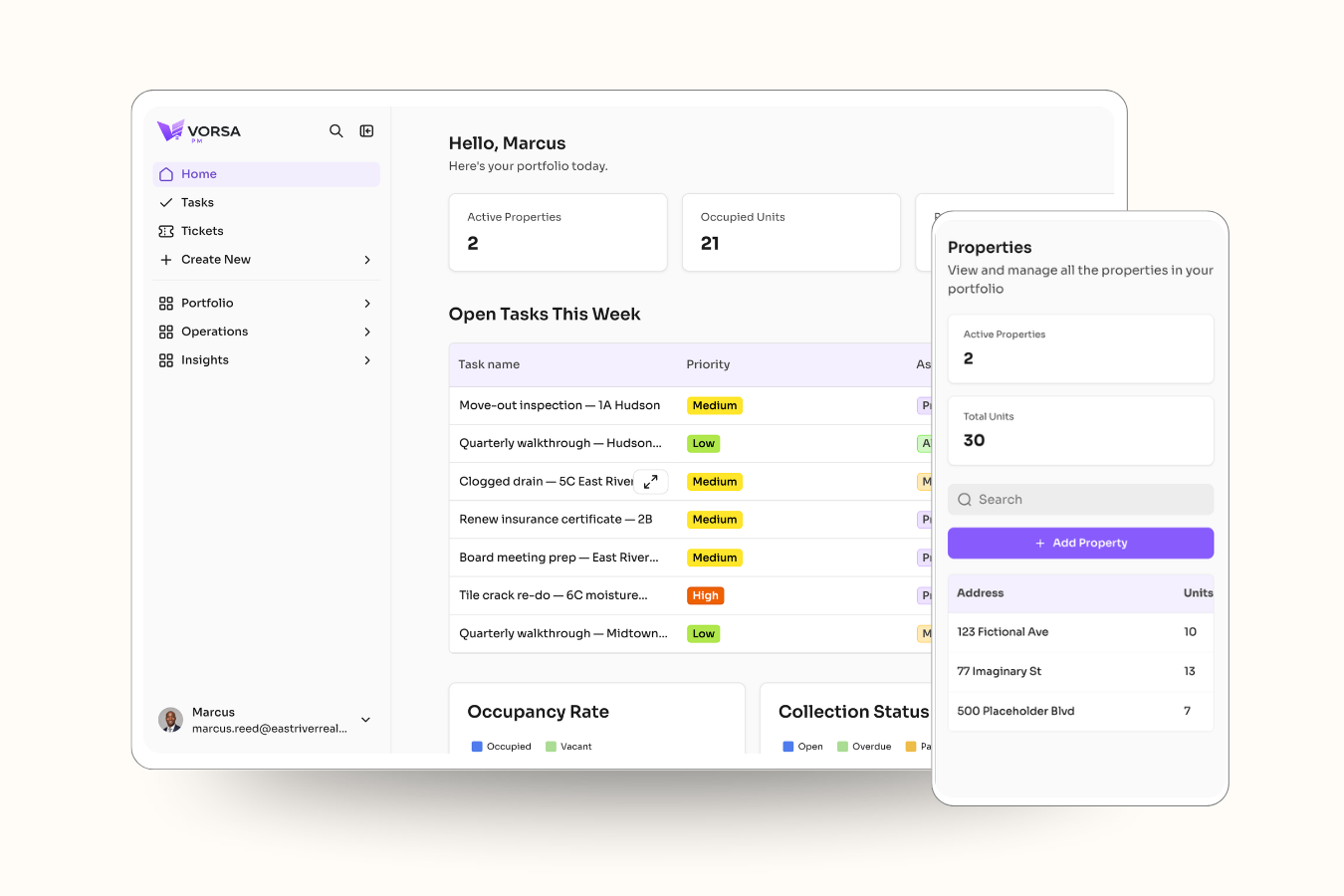The image size is (1344, 896).
Task: Click the blue Open legend swatch
Action: [788, 747]
